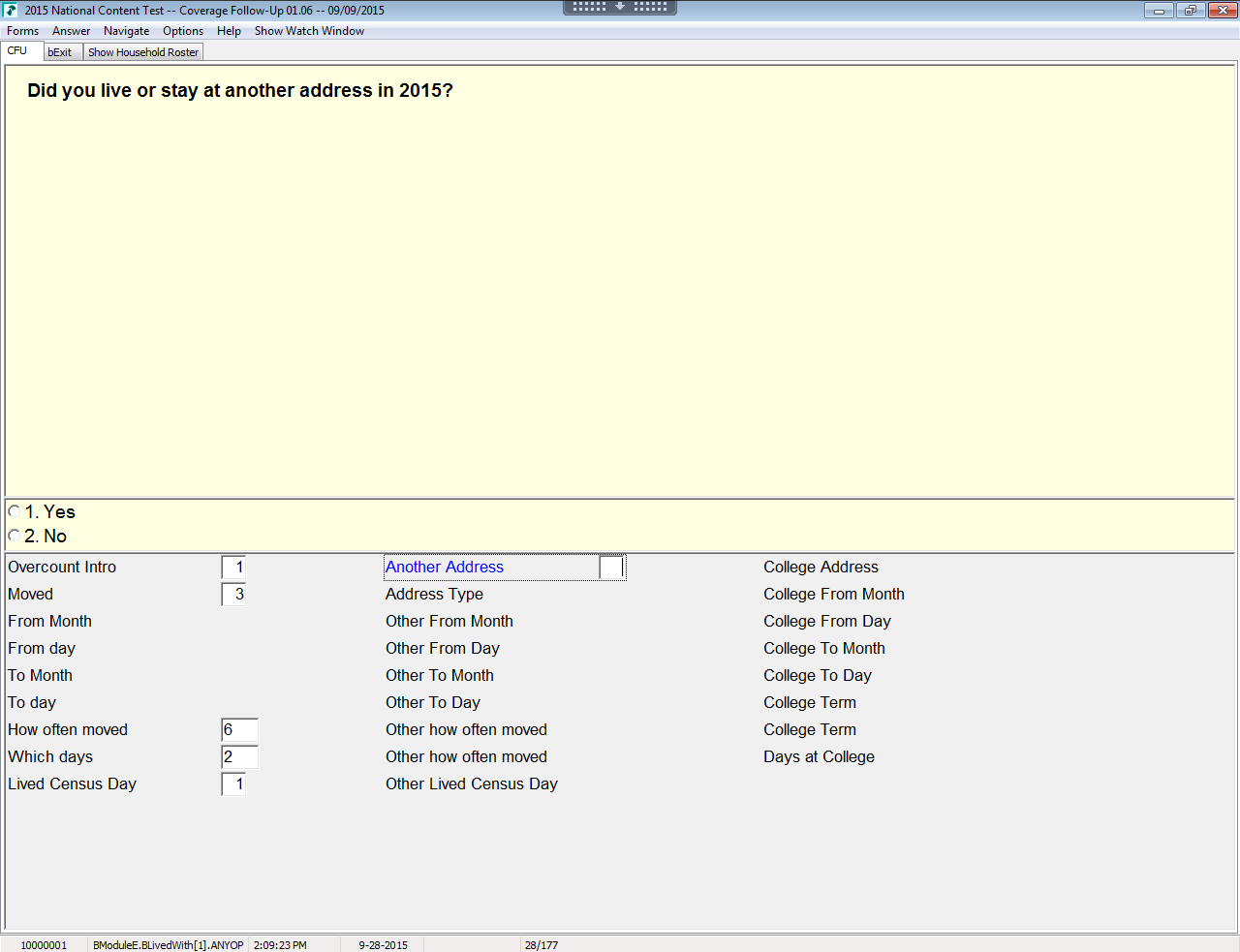Click the 'Other To Month' label

pos(440,676)
